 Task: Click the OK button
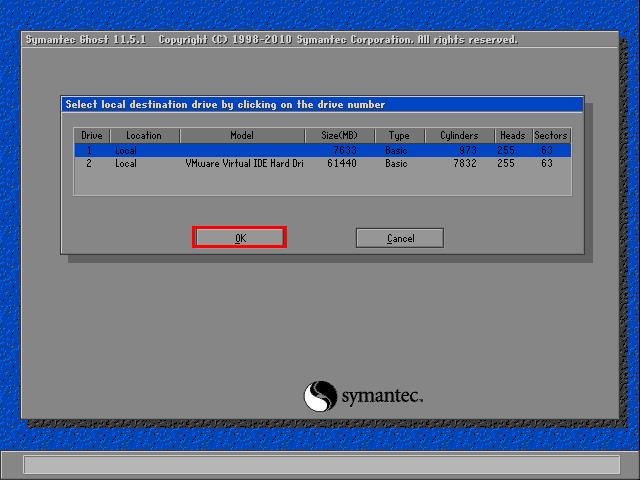tap(240, 238)
